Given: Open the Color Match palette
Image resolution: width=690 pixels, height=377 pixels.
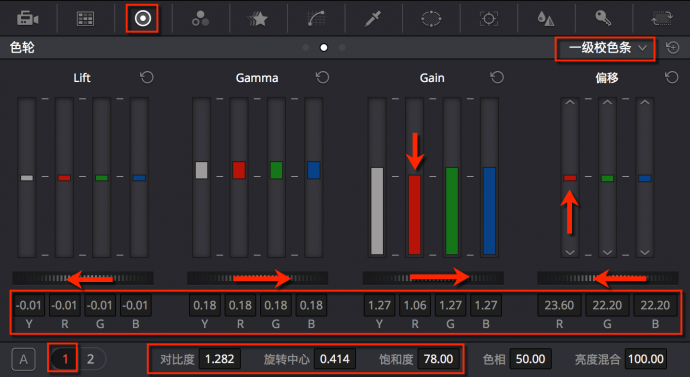Looking at the screenshot, I should (x=85, y=18).
